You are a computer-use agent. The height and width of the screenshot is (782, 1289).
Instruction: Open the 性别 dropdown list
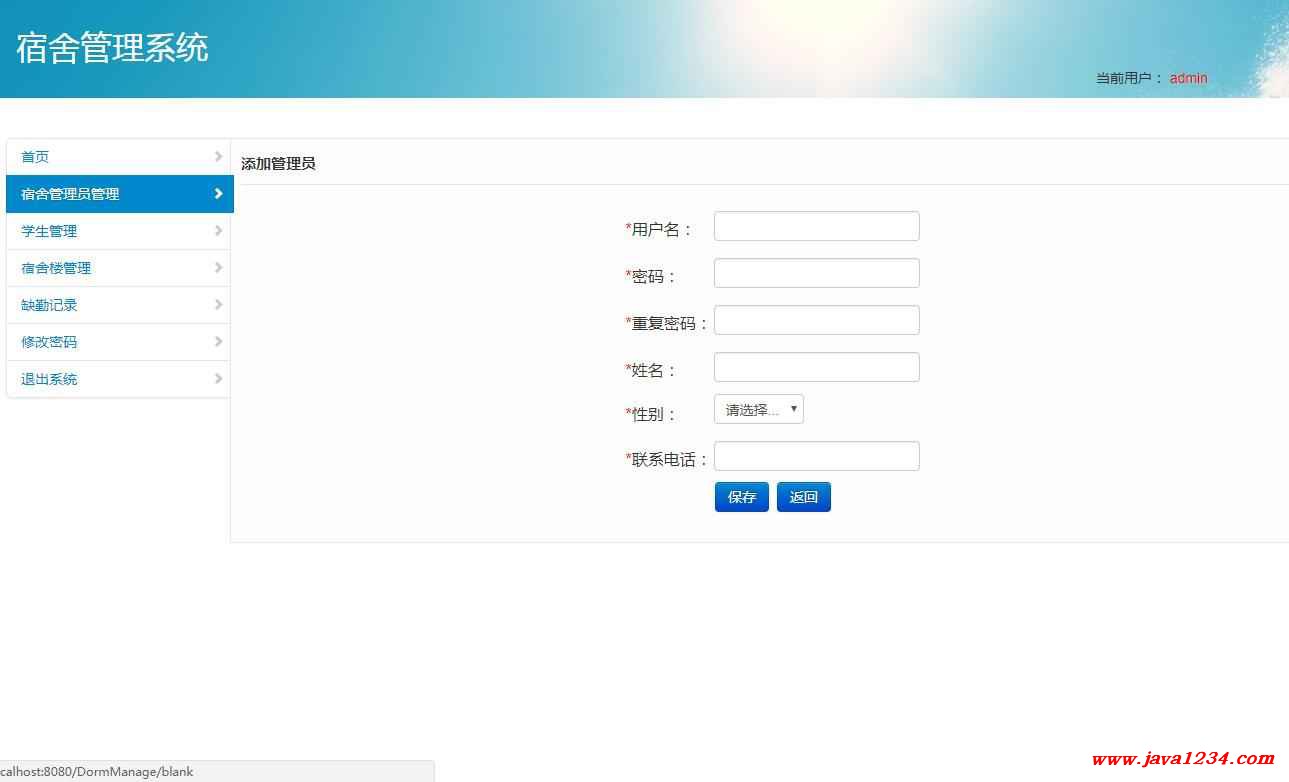758,410
